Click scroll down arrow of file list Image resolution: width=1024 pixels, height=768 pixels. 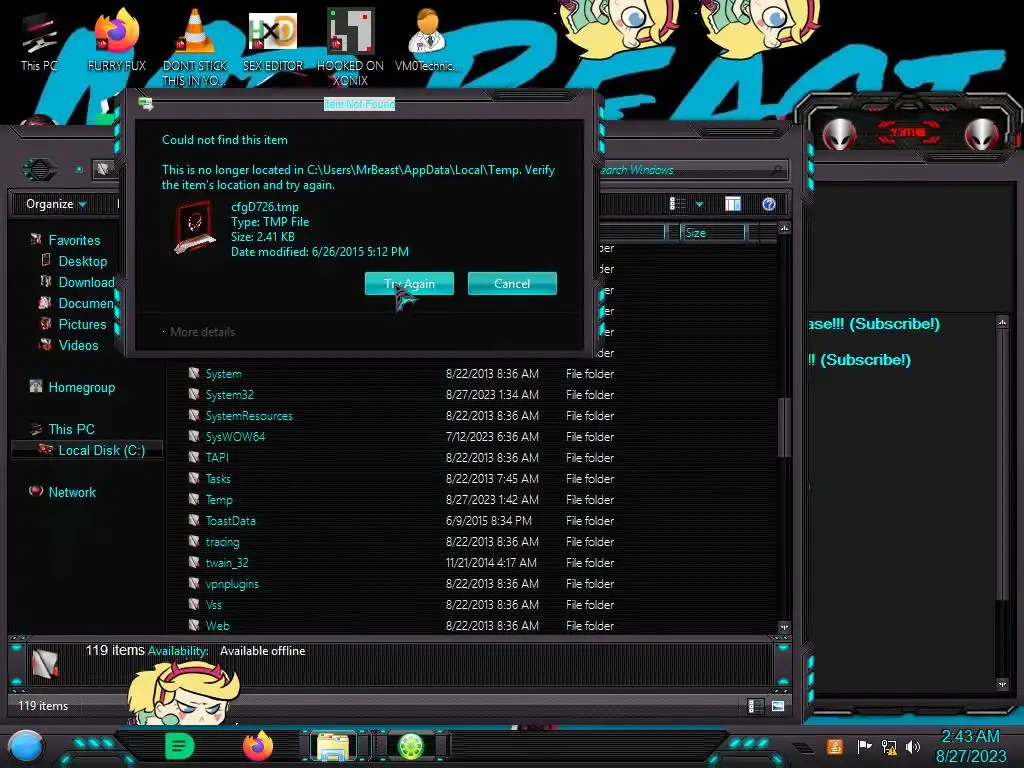point(784,627)
